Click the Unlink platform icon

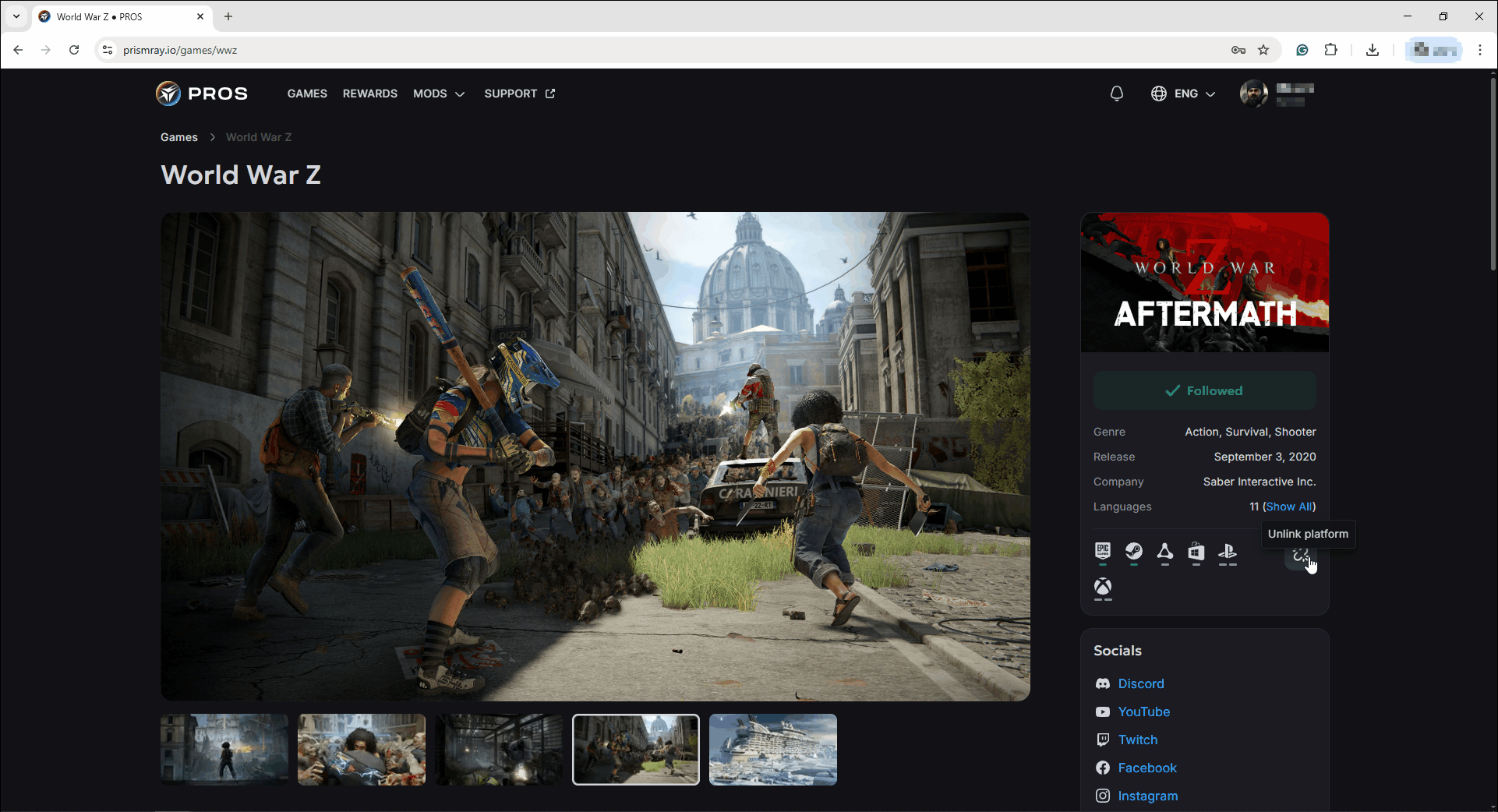(x=1299, y=556)
